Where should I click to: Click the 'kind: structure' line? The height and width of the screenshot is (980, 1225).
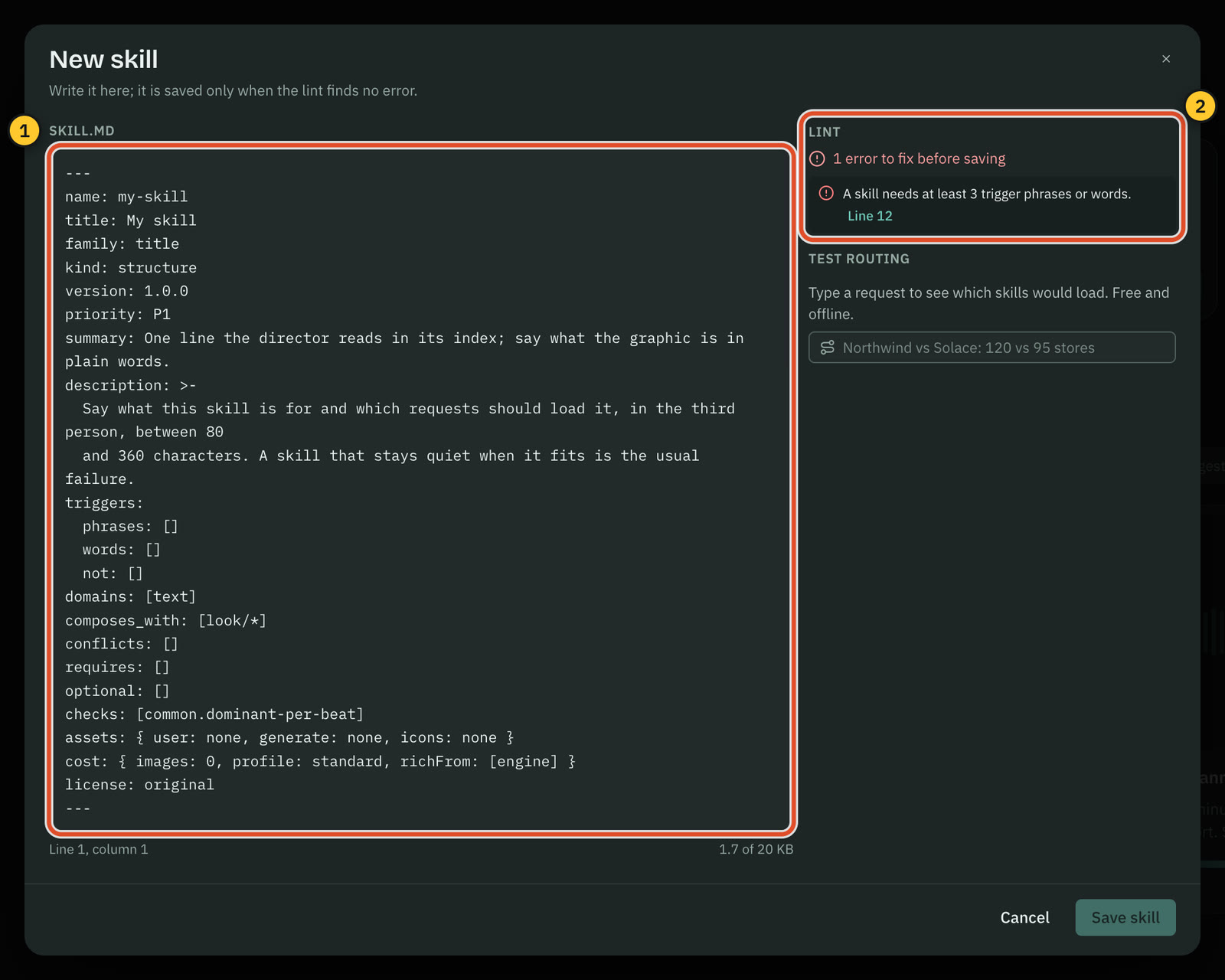coord(131,268)
